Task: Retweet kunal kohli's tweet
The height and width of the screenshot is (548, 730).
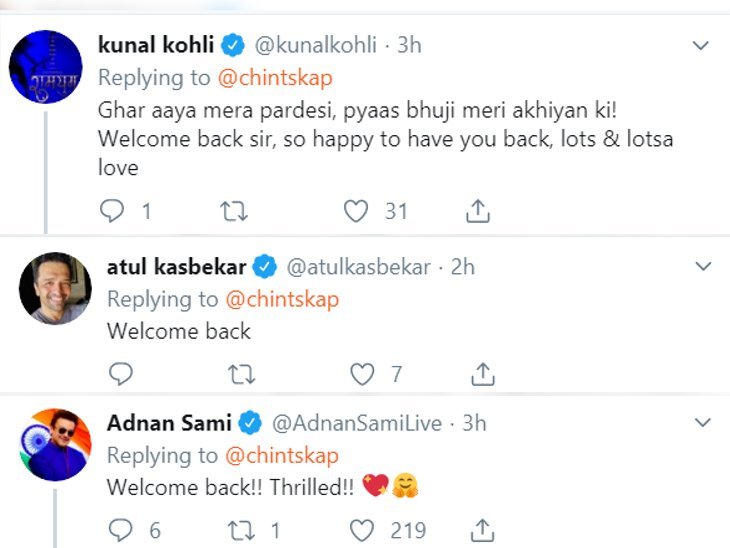Action: (x=233, y=210)
